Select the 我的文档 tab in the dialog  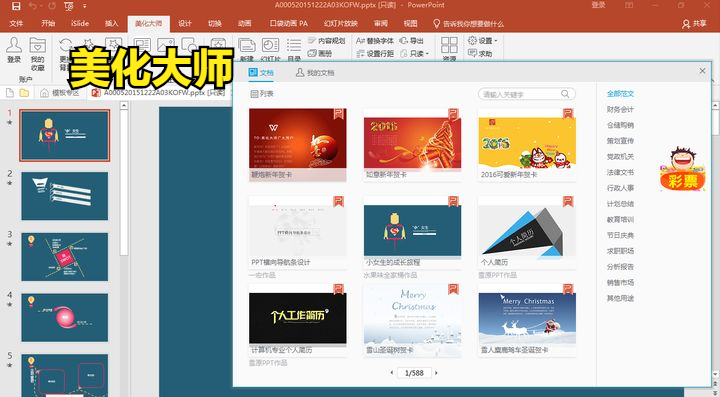tap(315, 73)
